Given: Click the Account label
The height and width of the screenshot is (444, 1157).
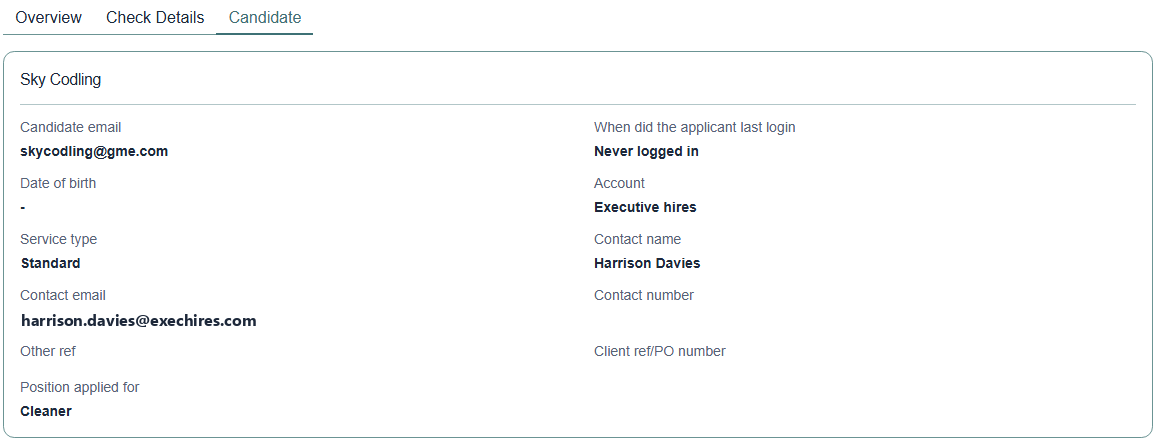Looking at the screenshot, I should (x=619, y=183).
